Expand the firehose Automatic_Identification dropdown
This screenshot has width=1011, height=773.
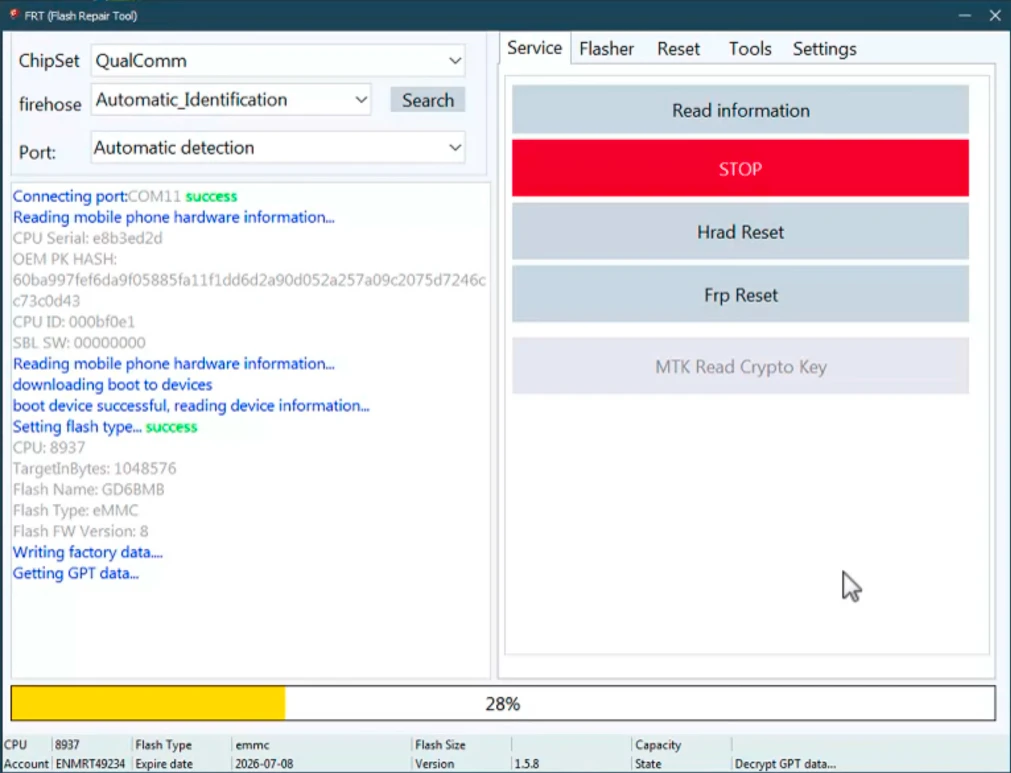pyautogui.click(x=231, y=100)
